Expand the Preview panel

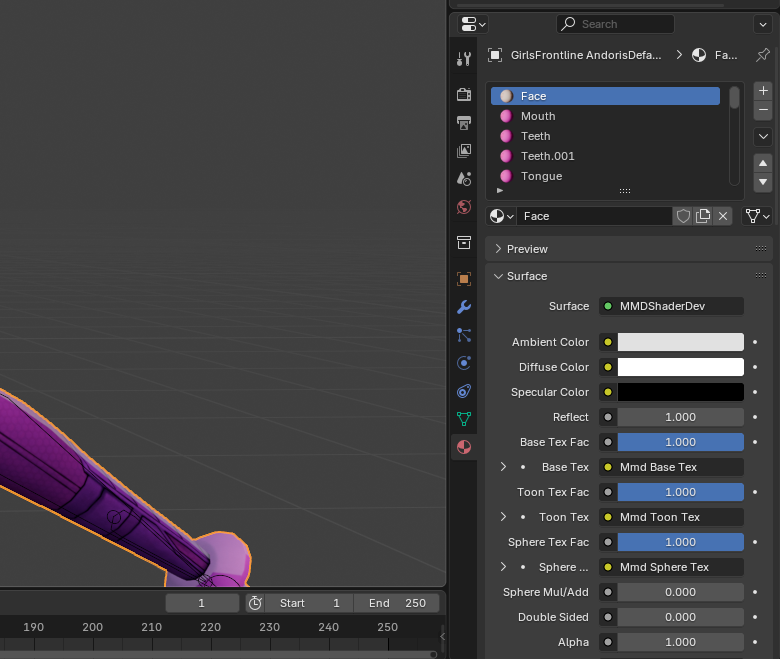coord(630,249)
